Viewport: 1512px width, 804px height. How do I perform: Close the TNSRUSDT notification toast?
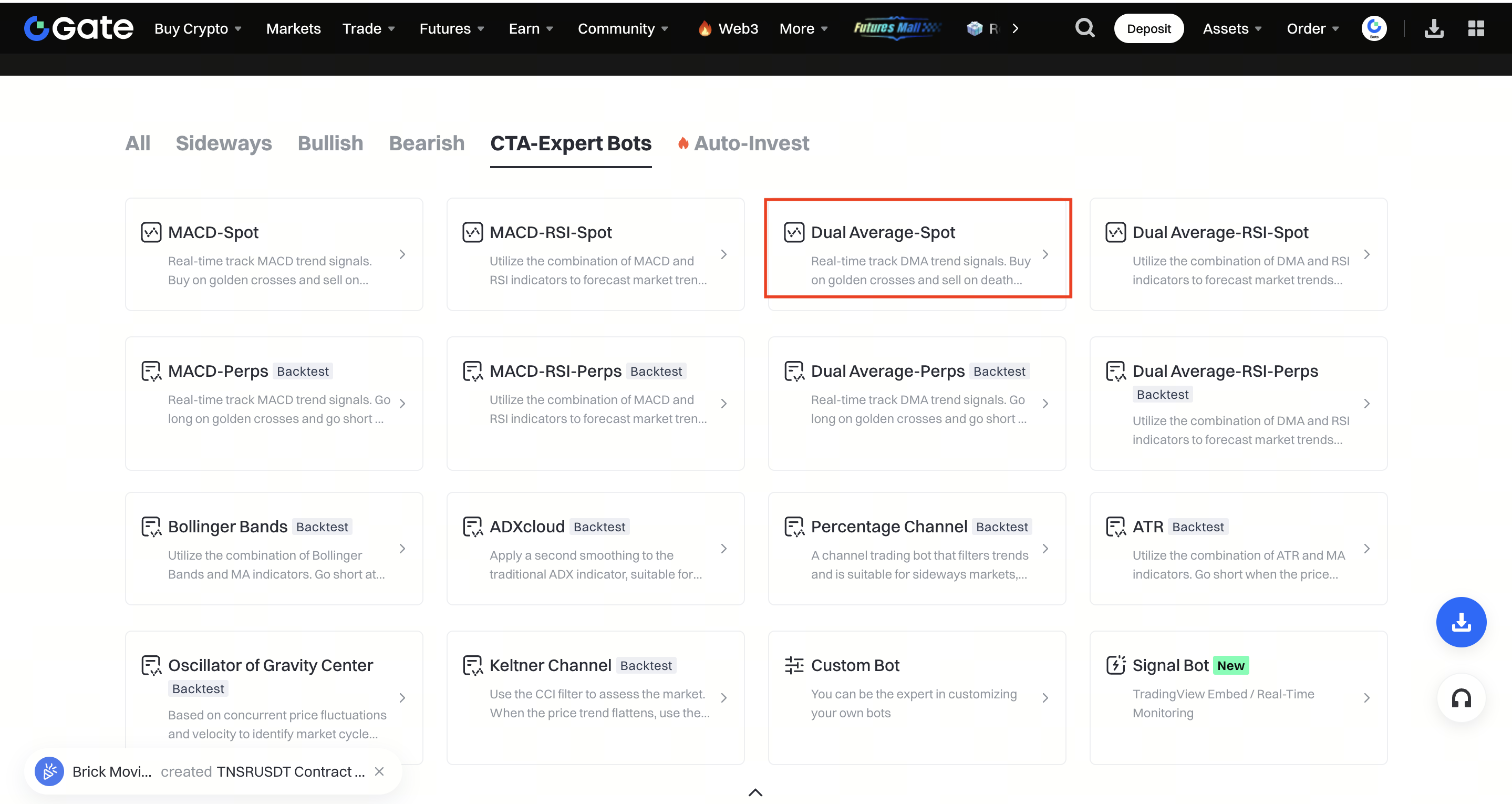coord(379,772)
